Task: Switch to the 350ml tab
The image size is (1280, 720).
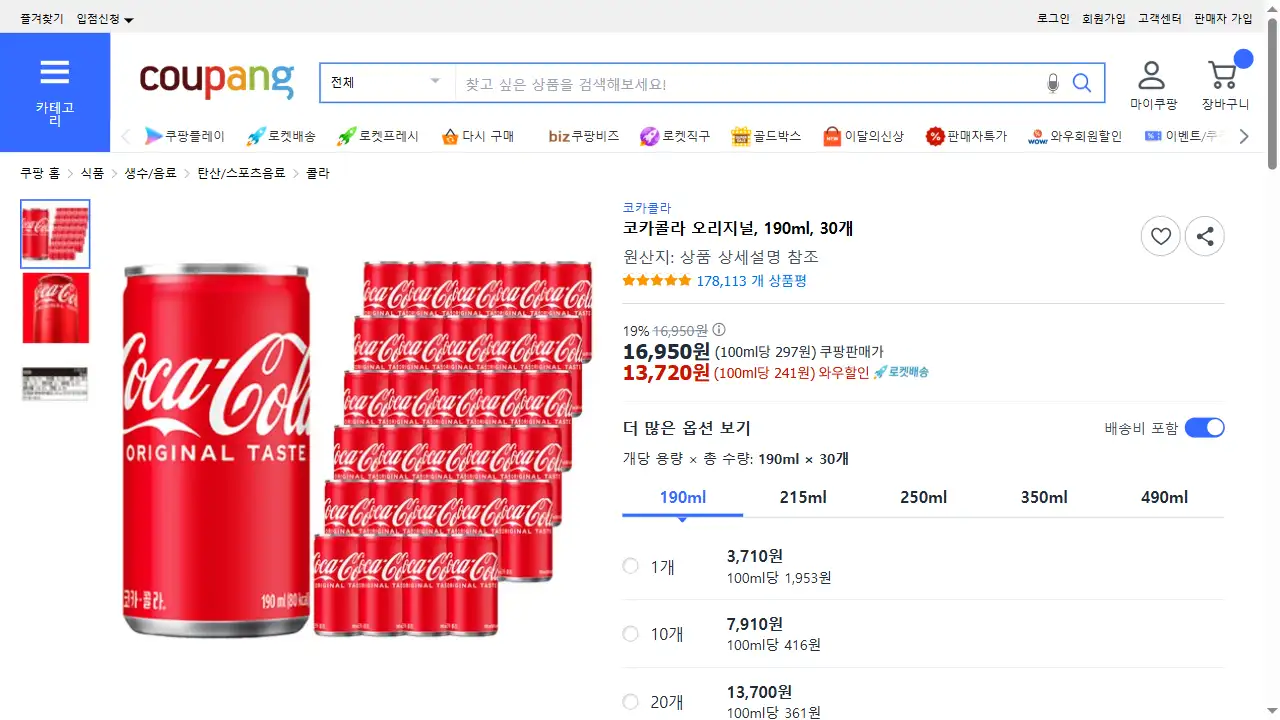Action: [1044, 498]
